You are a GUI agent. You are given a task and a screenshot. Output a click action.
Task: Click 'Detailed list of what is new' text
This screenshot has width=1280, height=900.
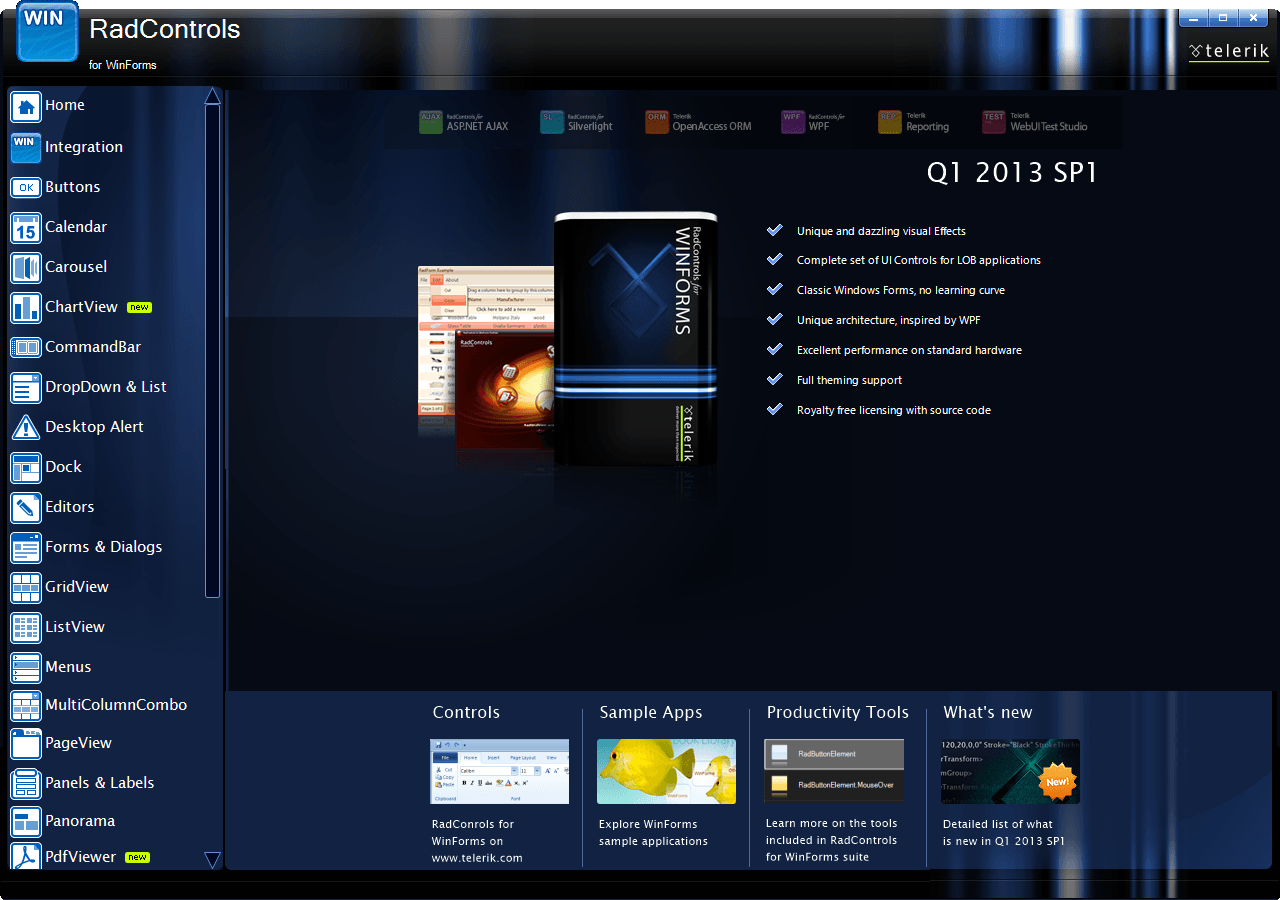point(1004,833)
